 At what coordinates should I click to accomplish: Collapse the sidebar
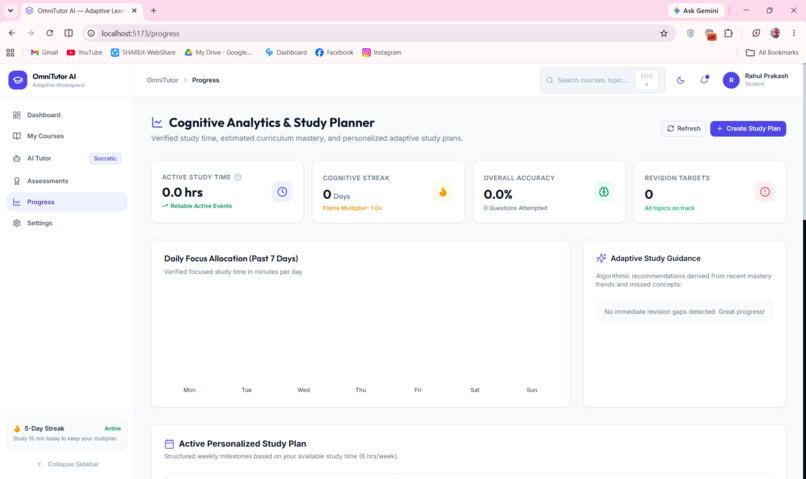(68, 464)
